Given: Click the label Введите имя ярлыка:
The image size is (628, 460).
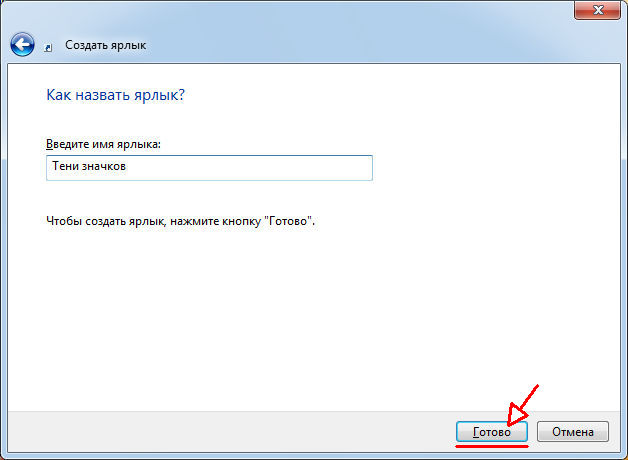Looking at the screenshot, I should (x=103, y=144).
